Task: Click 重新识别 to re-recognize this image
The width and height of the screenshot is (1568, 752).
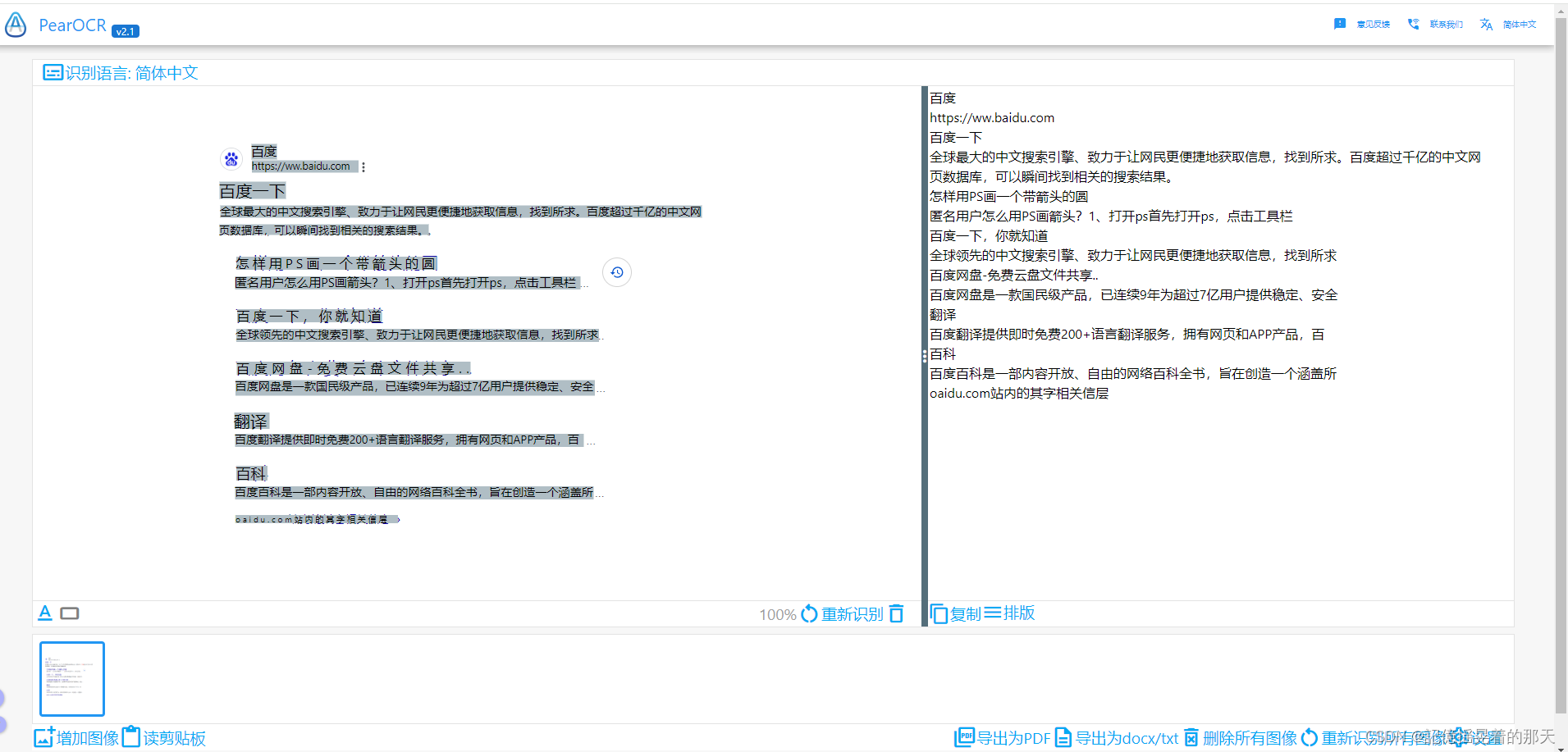Action: pyautogui.click(x=842, y=614)
